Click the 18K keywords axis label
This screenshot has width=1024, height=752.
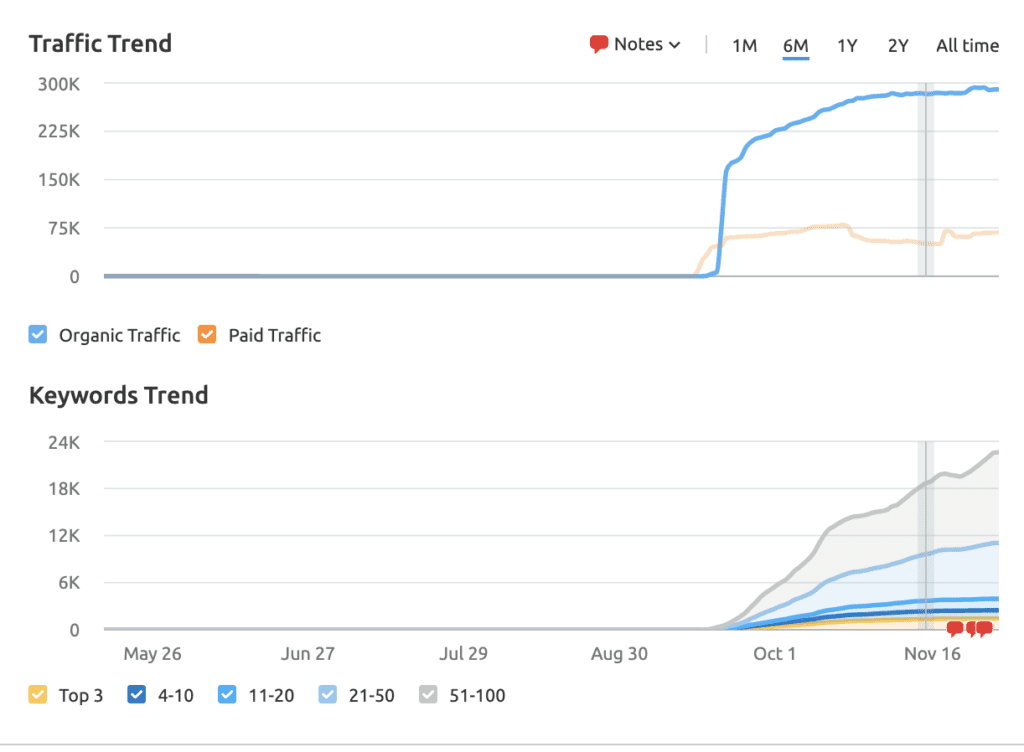click(64, 488)
